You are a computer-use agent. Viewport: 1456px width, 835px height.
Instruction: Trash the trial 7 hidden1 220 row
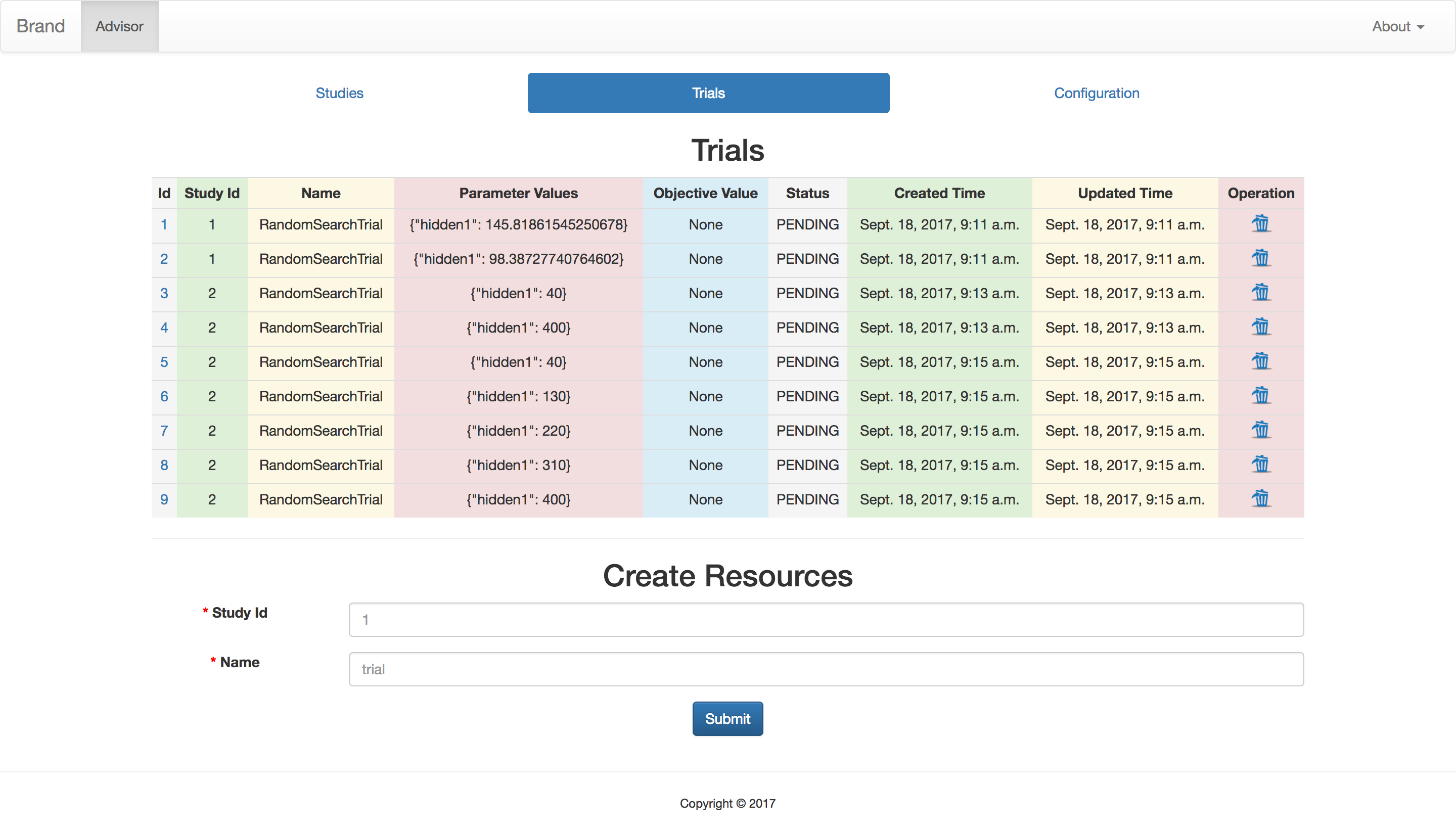coord(1260,430)
